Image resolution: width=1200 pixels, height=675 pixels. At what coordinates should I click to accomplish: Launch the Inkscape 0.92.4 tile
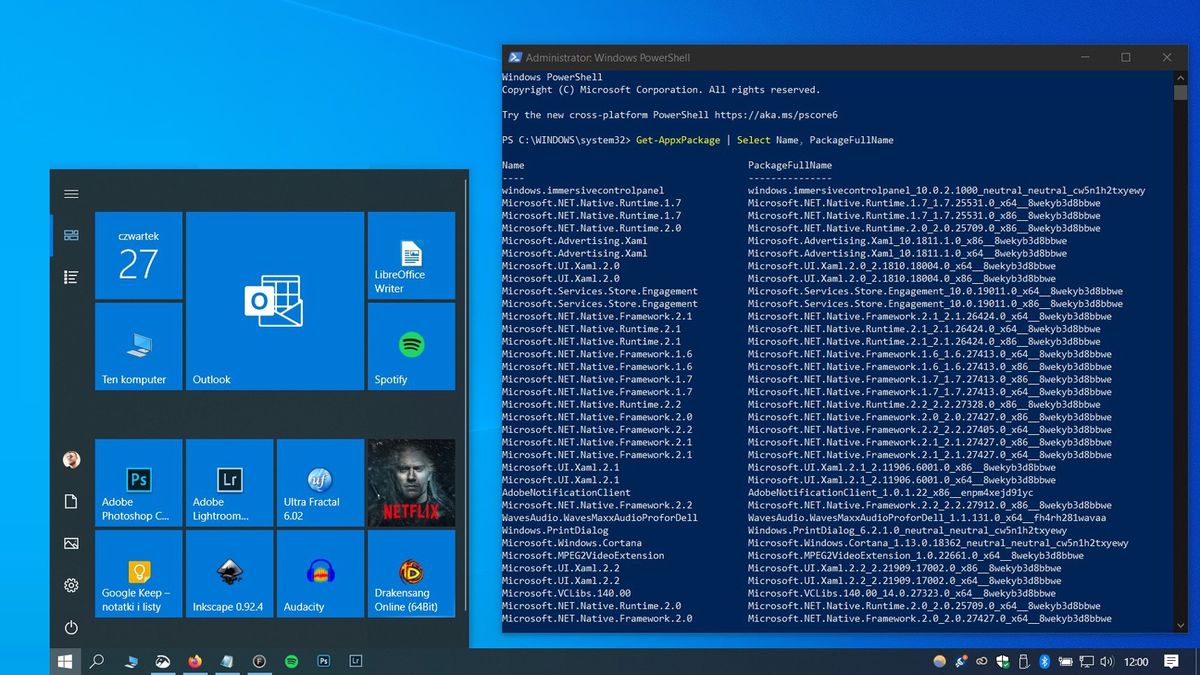coord(229,574)
